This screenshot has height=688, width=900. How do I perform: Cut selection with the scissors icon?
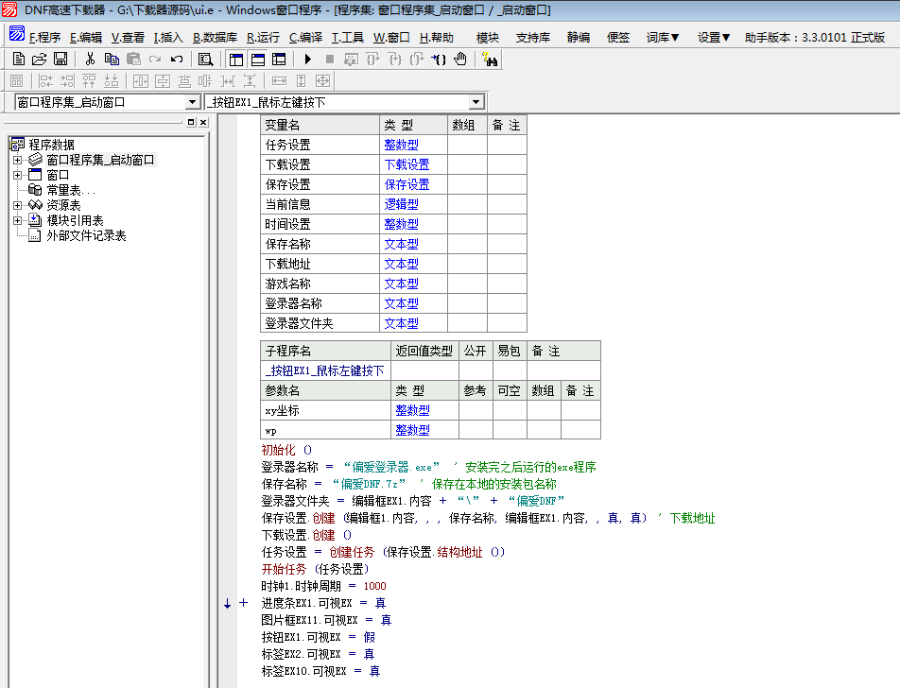[90, 59]
